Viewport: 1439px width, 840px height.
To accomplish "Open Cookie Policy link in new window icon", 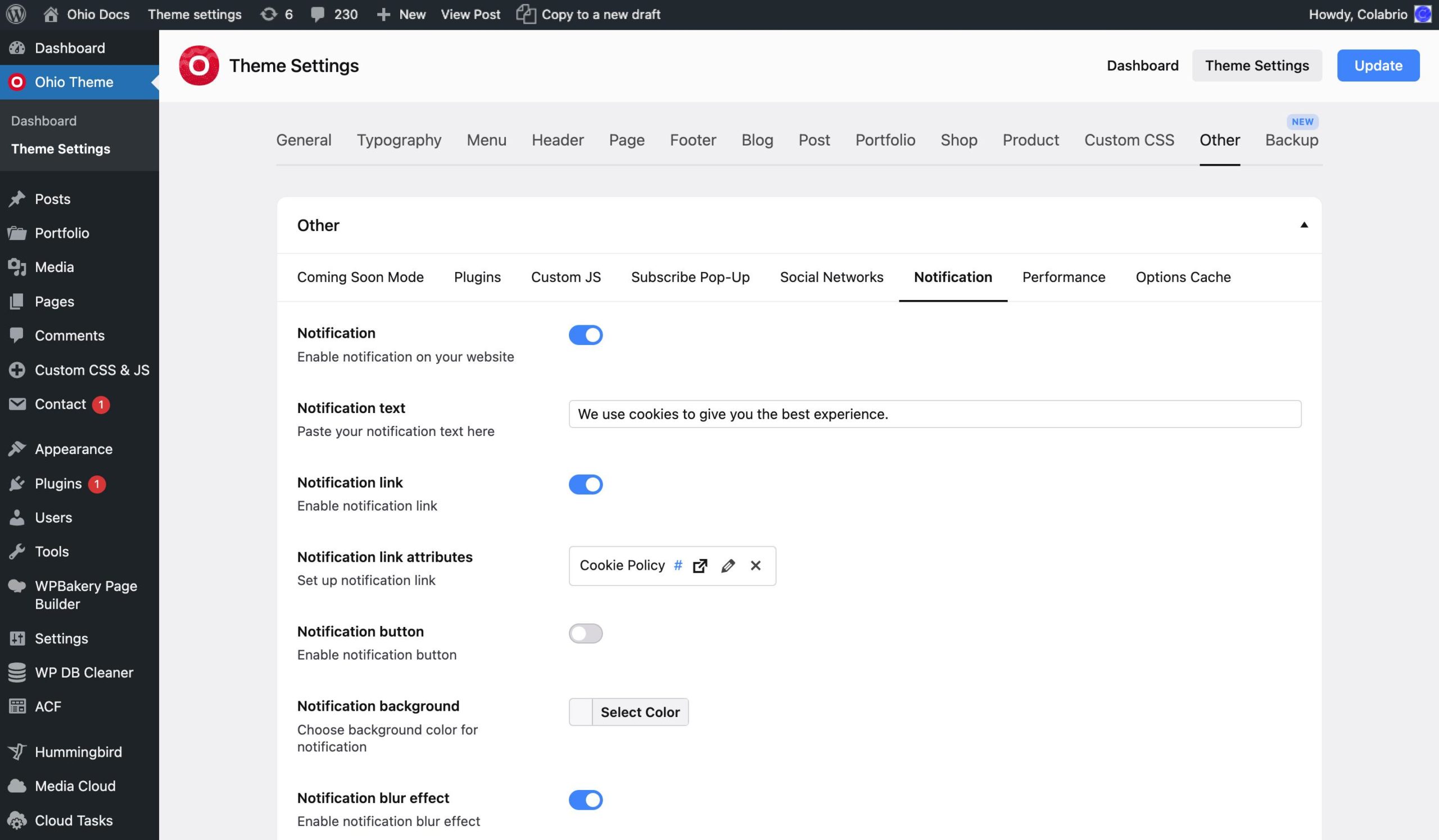I will 700,565.
